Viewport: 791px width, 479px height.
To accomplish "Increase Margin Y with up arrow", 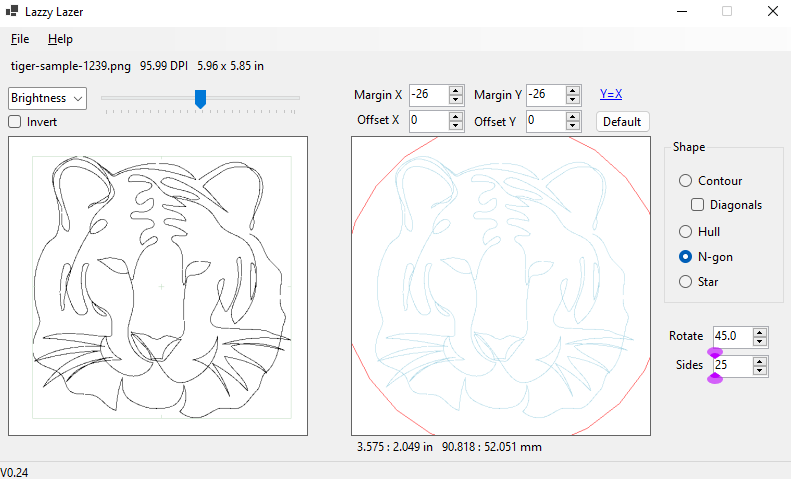I will coord(573,91).
